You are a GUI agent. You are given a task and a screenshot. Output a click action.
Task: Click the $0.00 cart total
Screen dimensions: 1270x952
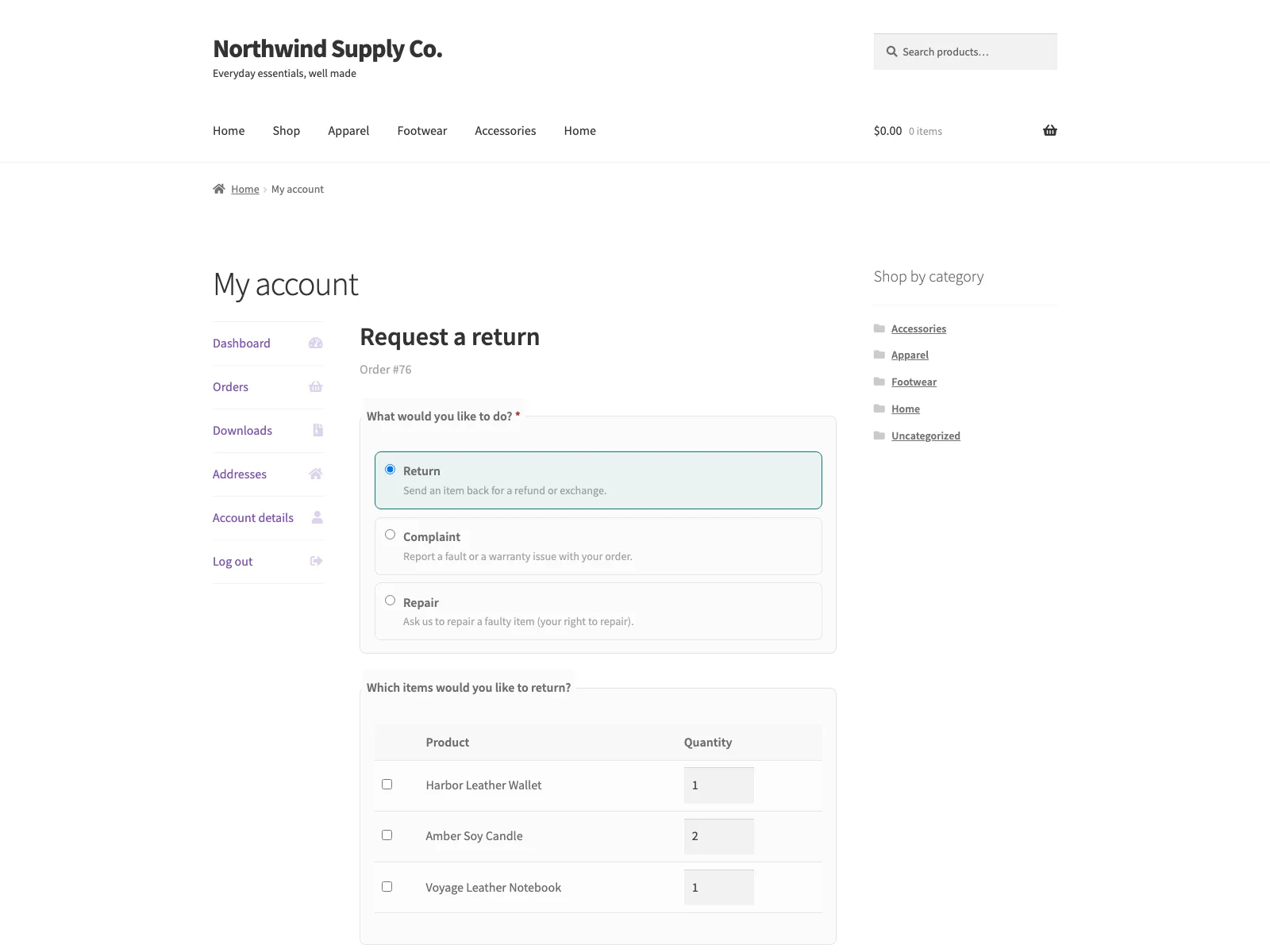click(887, 131)
